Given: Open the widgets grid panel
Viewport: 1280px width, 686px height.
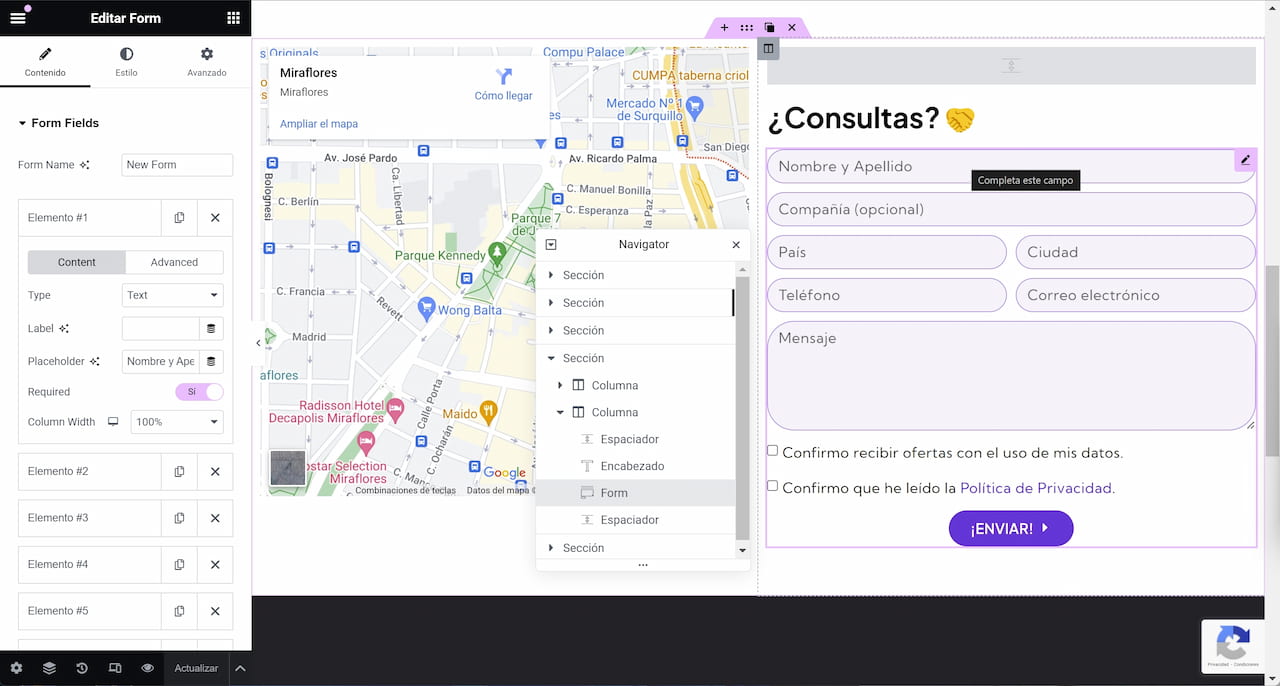Looking at the screenshot, I should click(233, 18).
